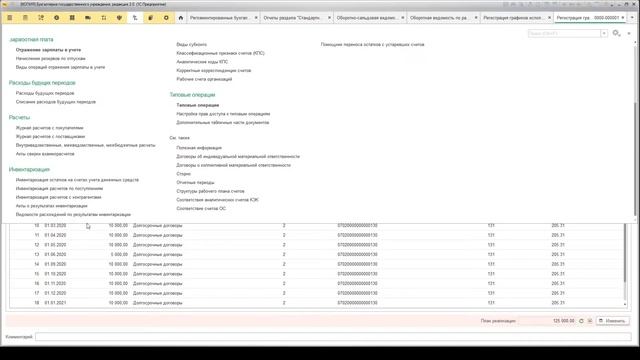Open the small arrow menu beside gear icon
This screenshot has width=640, height=360.
point(629,33)
